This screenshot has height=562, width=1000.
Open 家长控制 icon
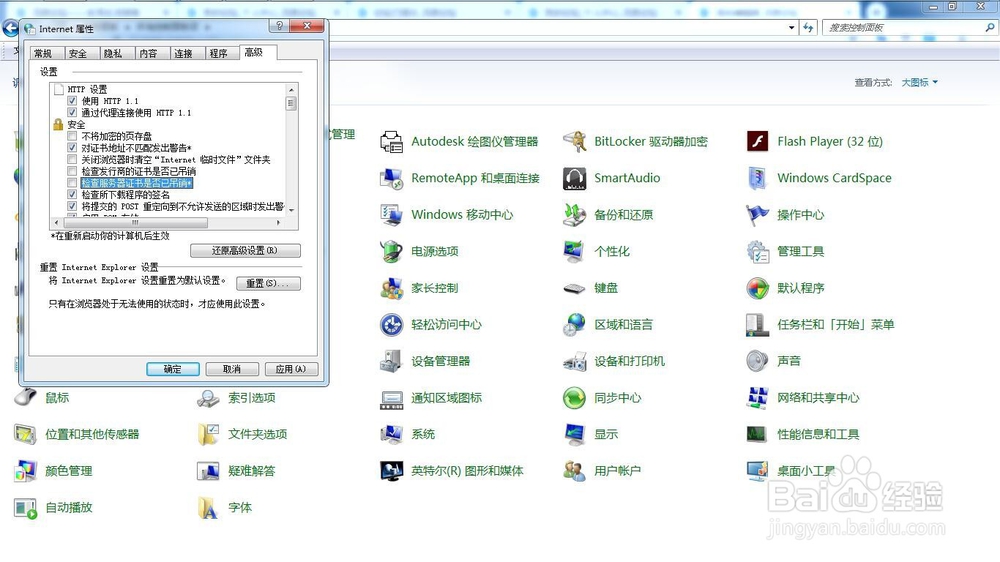pos(391,288)
